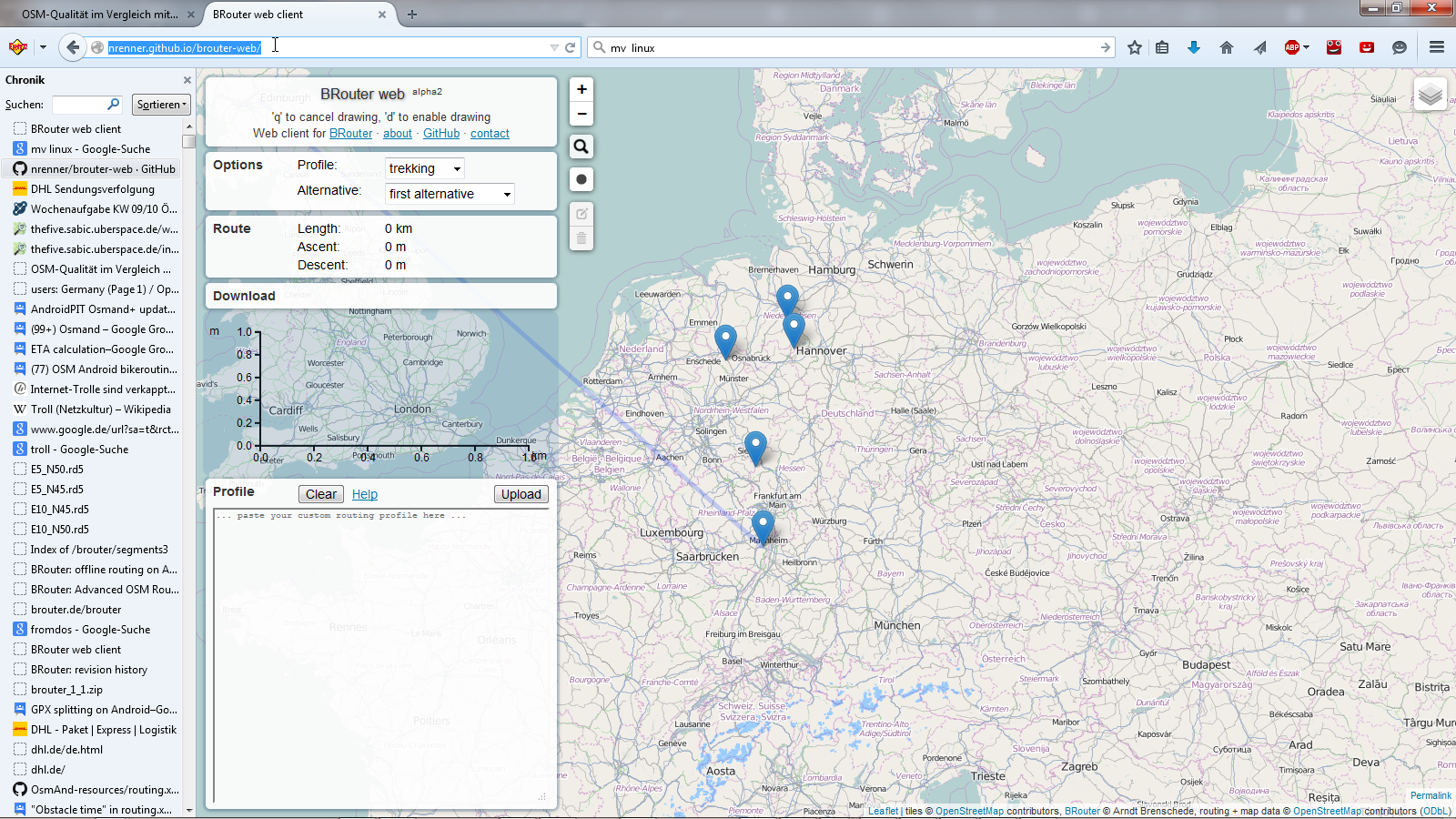Click the paper plane toolbar icon
This screenshot has height=819, width=1456.
point(1259,47)
